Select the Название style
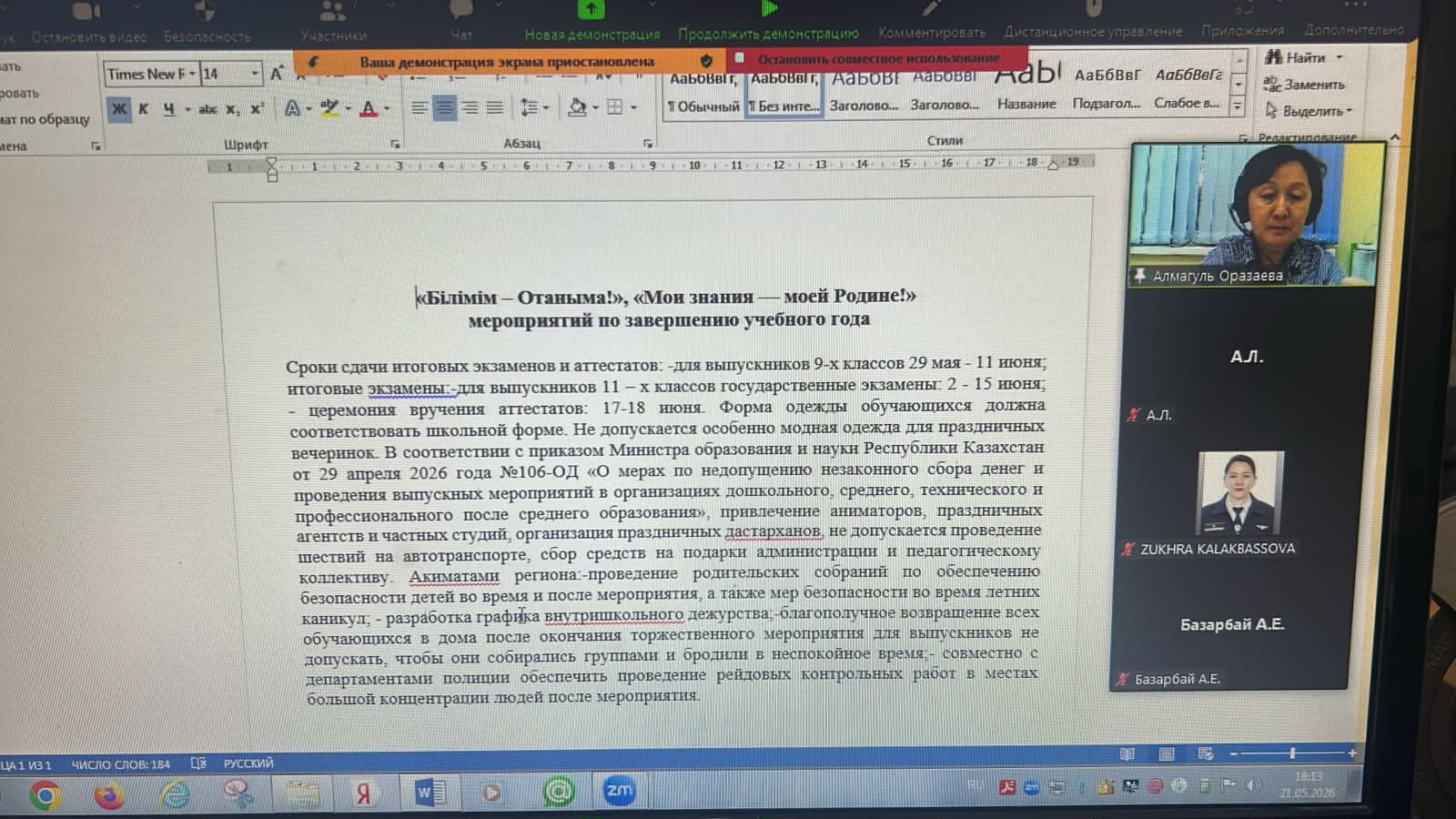This screenshot has height=819, width=1456. point(1026,89)
